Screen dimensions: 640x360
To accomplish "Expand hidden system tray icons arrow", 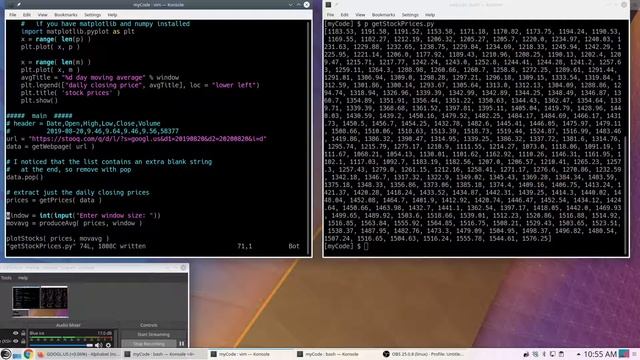I will point(578,354).
